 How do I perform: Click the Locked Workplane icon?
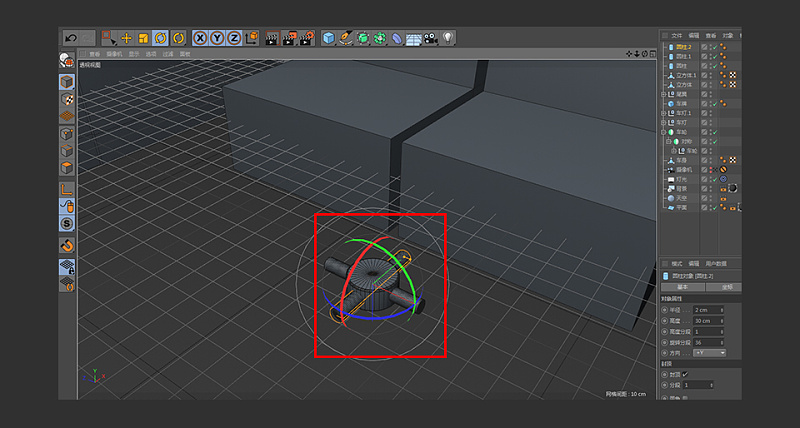pos(67,267)
